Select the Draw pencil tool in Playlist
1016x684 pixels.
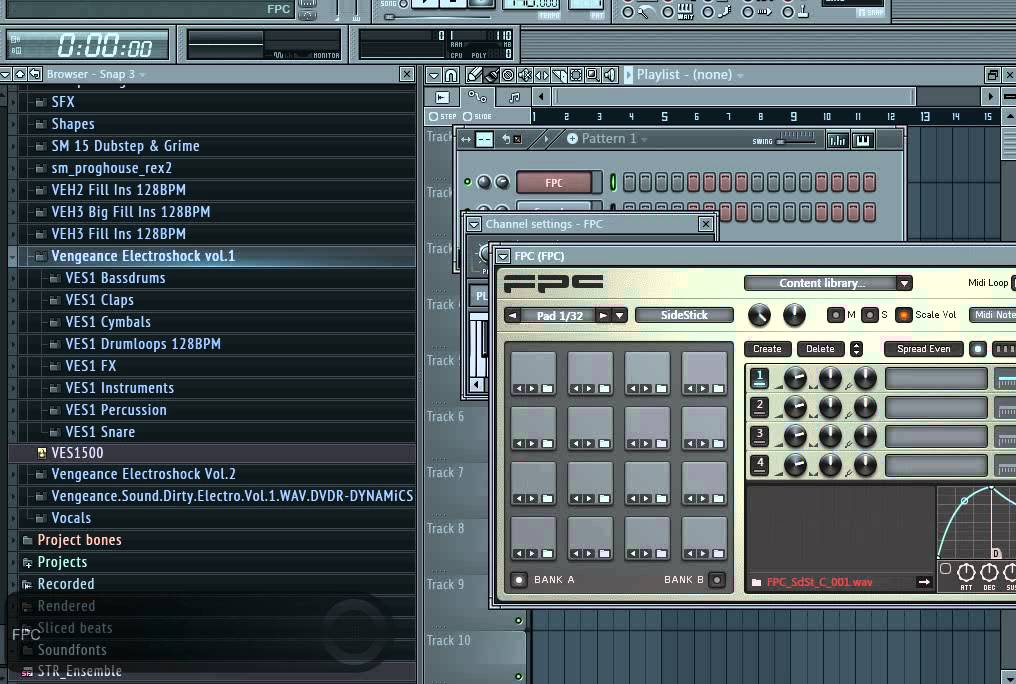click(474, 75)
